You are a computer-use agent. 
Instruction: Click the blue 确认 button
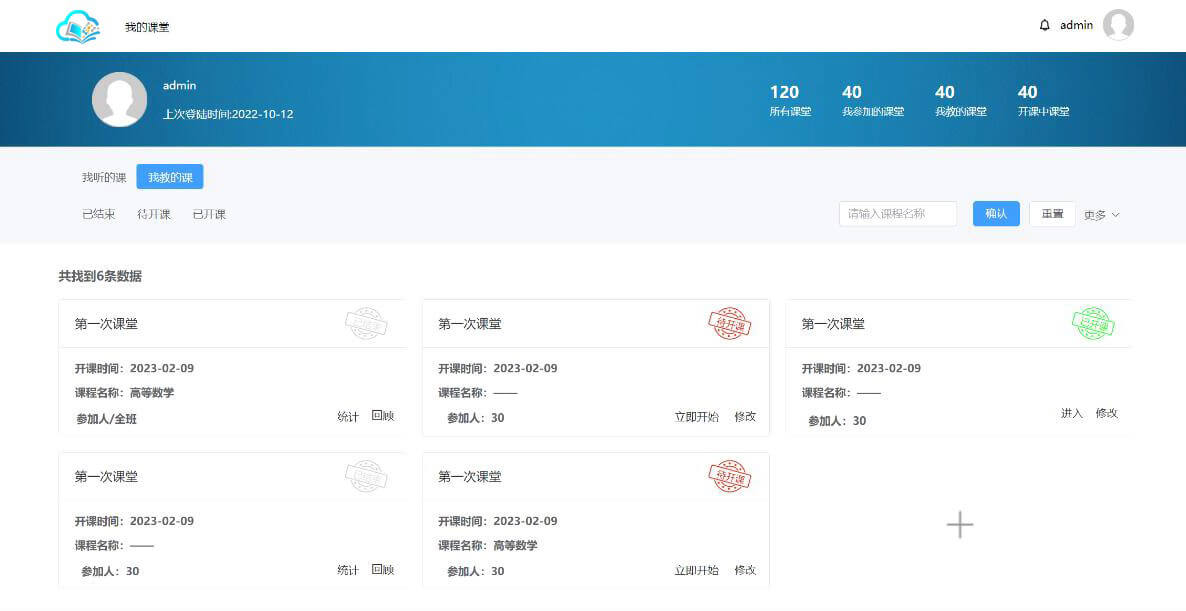click(996, 214)
